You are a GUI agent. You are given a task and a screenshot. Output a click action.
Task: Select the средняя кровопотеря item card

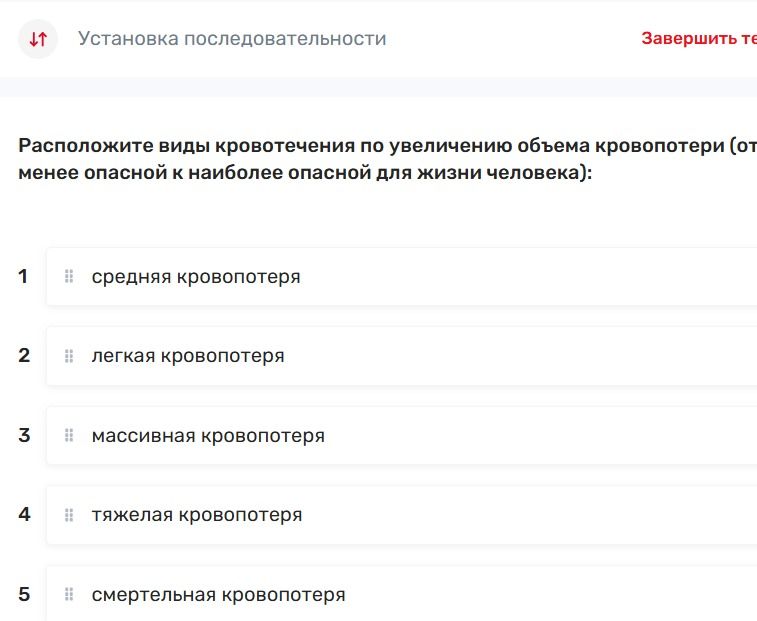click(402, 276)
